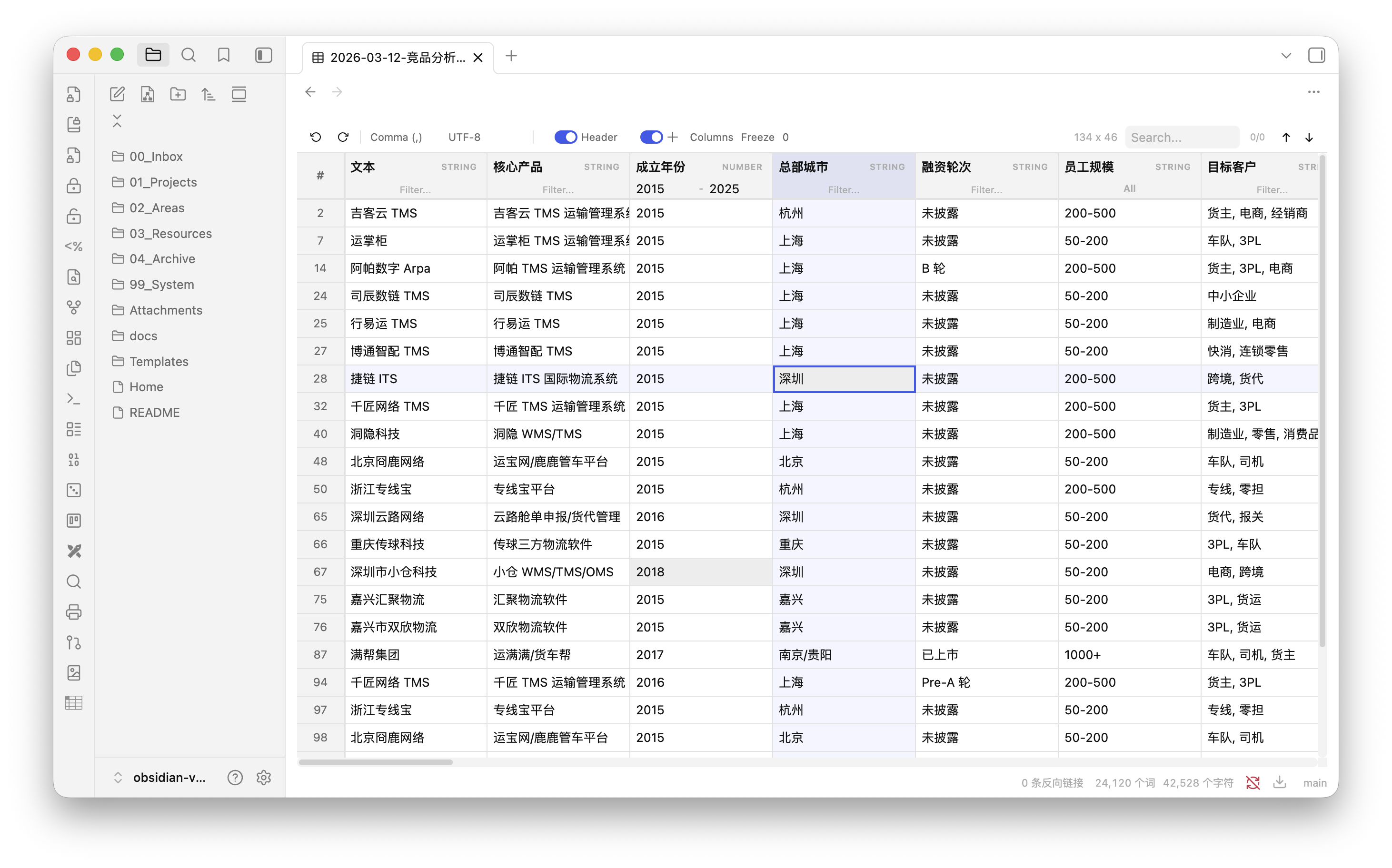
Task: Open the Comma delimiter dropdown
Action: pyautogui.click(x=396, y=137)
